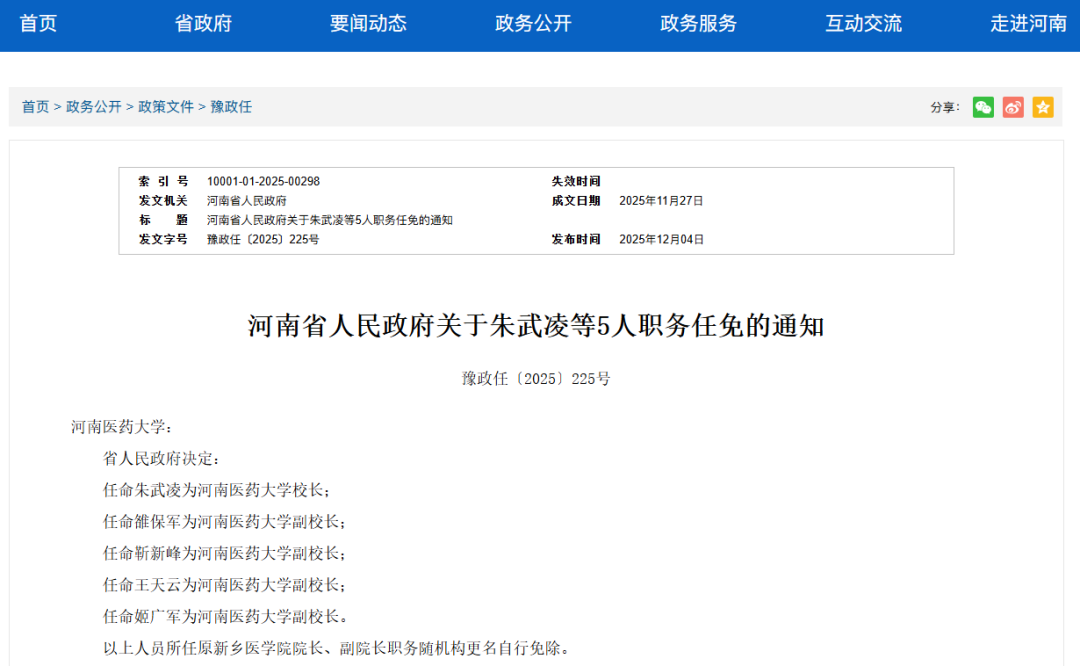This screenshot has height=666, width=1080.
Task: Click the 索引号 value 10001-01-2025-00298
Action: [x=265, y=181]
